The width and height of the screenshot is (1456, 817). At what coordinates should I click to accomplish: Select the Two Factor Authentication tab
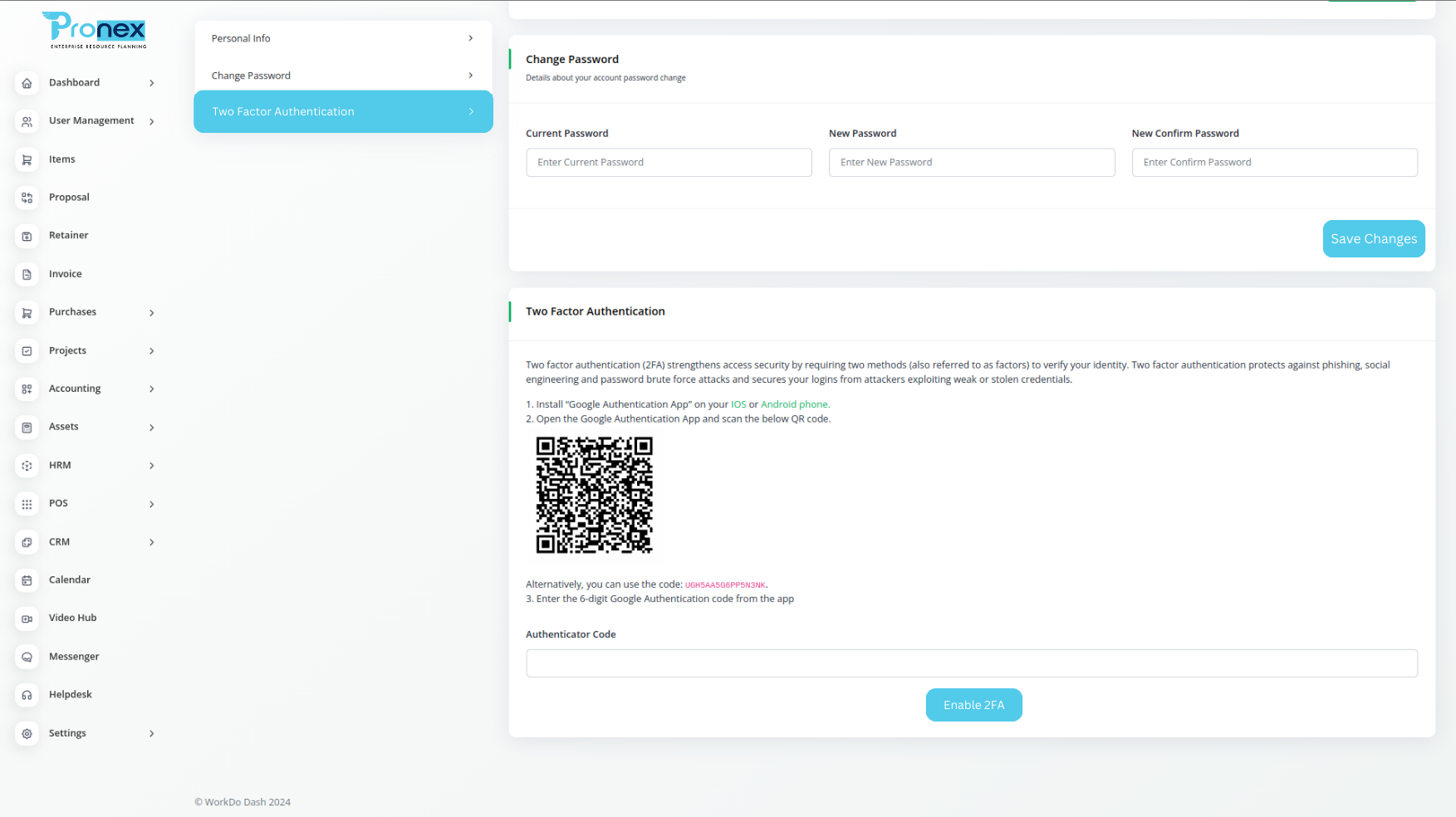[x=343, y=111]
